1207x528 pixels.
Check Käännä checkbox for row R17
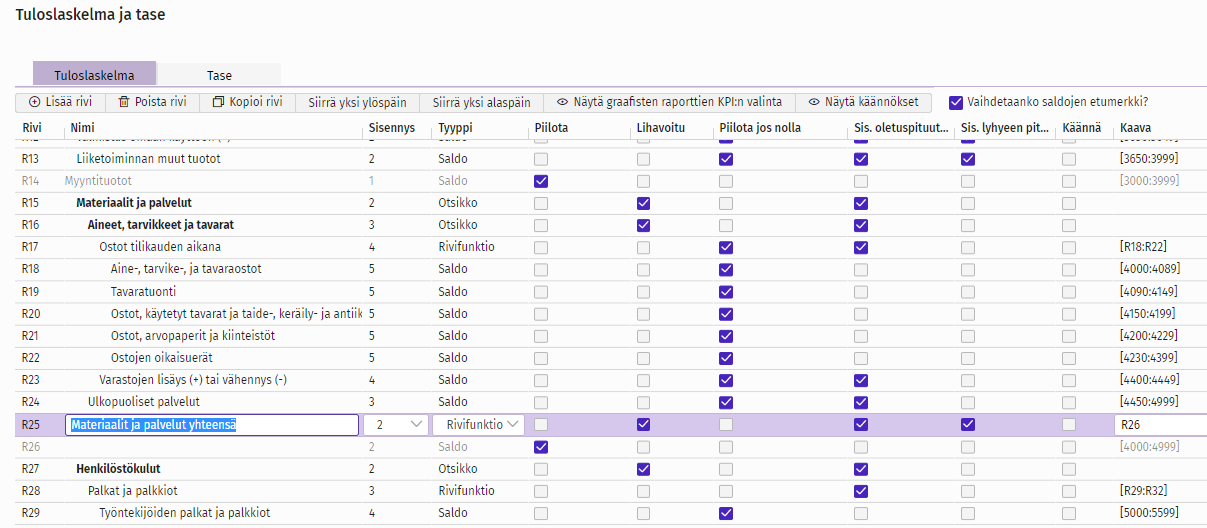tap(1069, 247)
